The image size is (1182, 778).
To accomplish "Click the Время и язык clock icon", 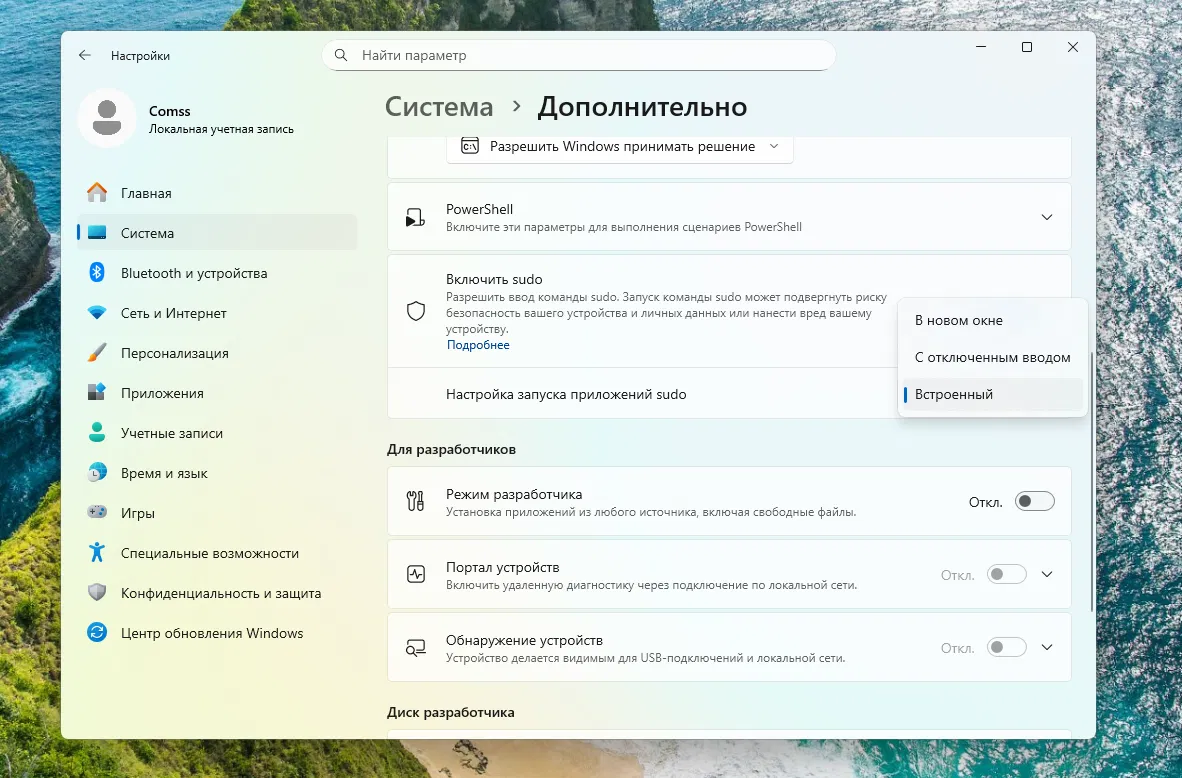I will tap(96, 473).
